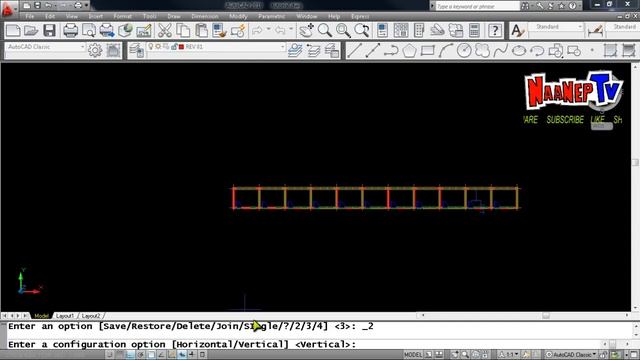Click the Publish icon
Screen dimensions: 640x360
click(107, 31)
